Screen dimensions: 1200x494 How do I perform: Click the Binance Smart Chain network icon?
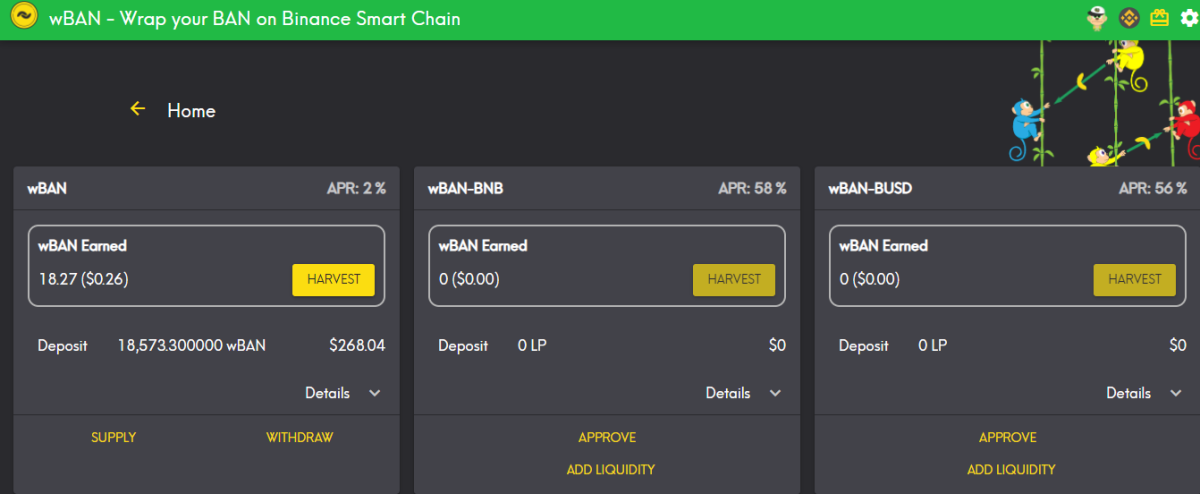click(1129, 18)
